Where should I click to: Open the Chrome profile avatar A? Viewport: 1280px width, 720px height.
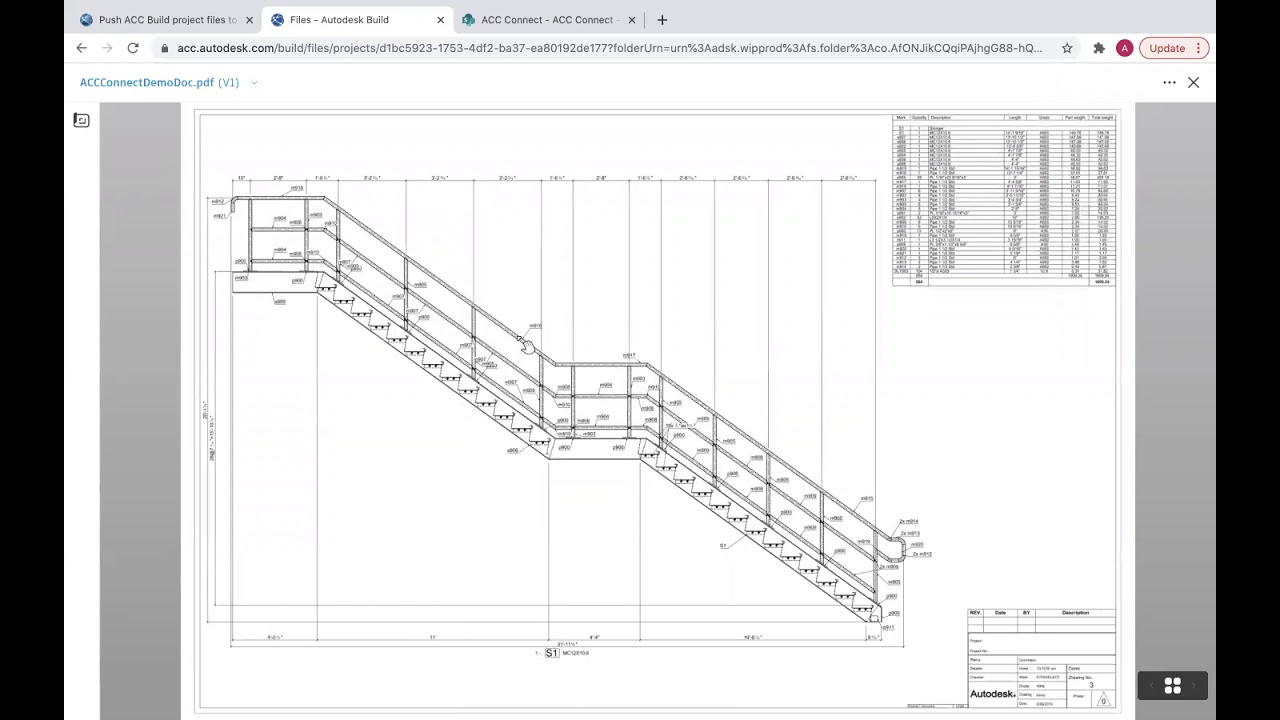pyautogui.click(x=1124, y=47)
